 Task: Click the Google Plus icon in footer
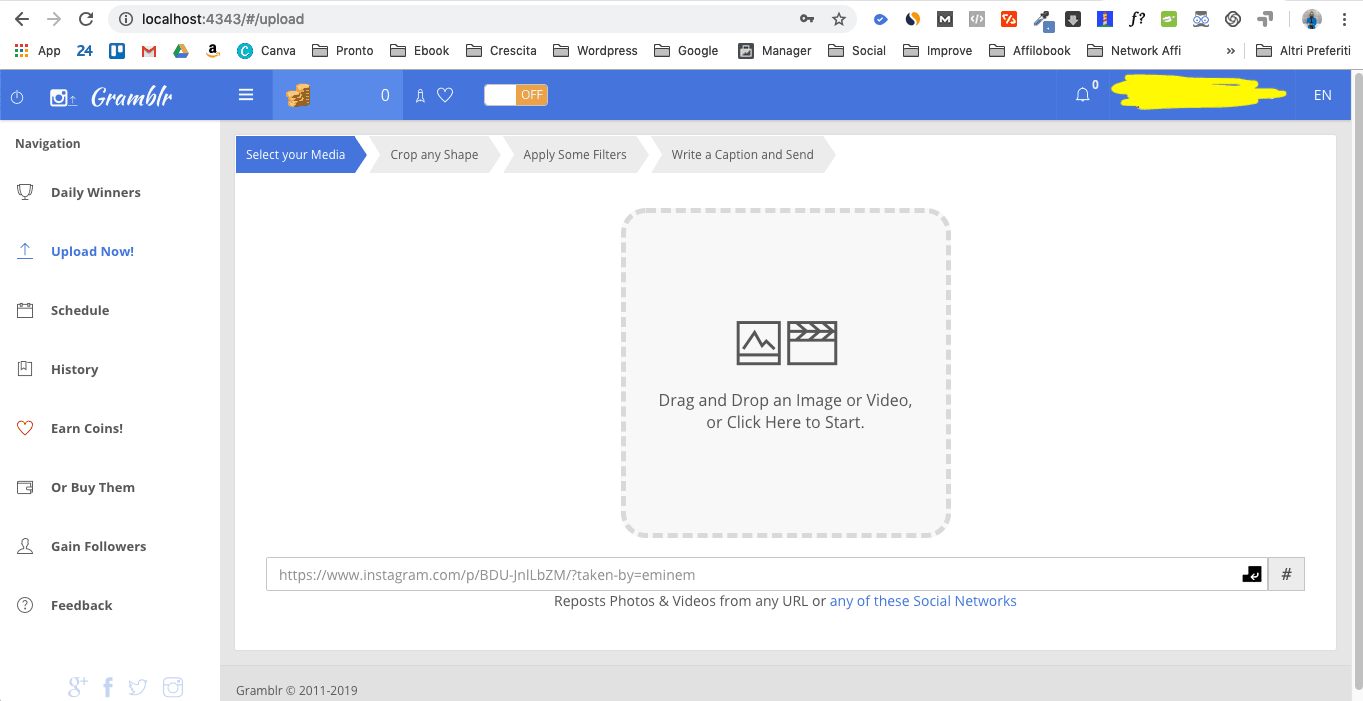78,687
